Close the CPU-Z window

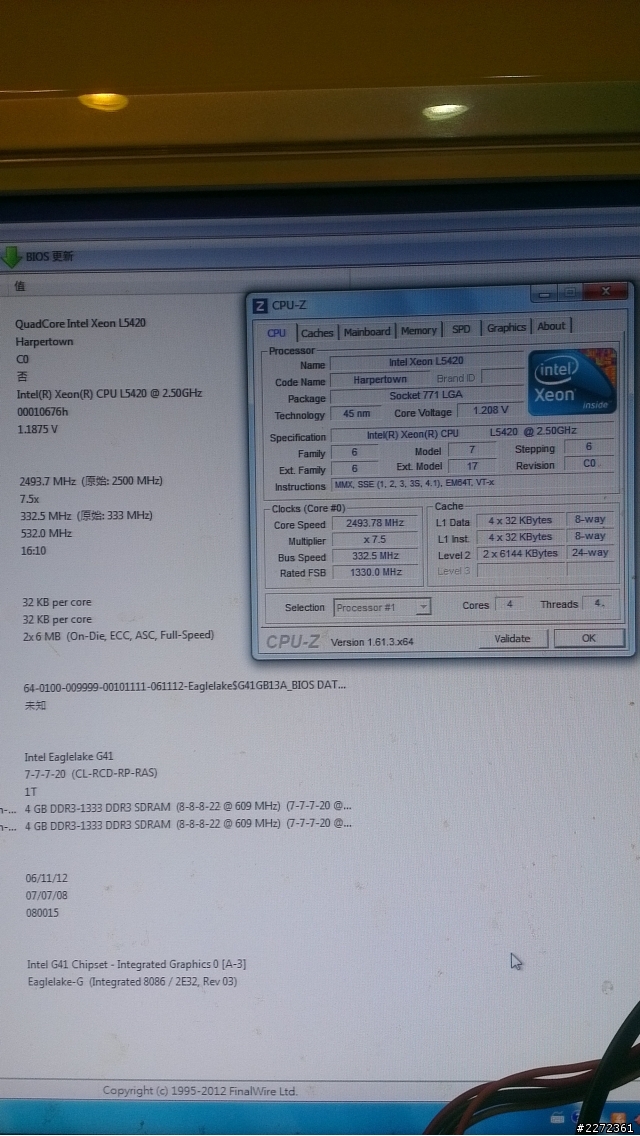606,291
